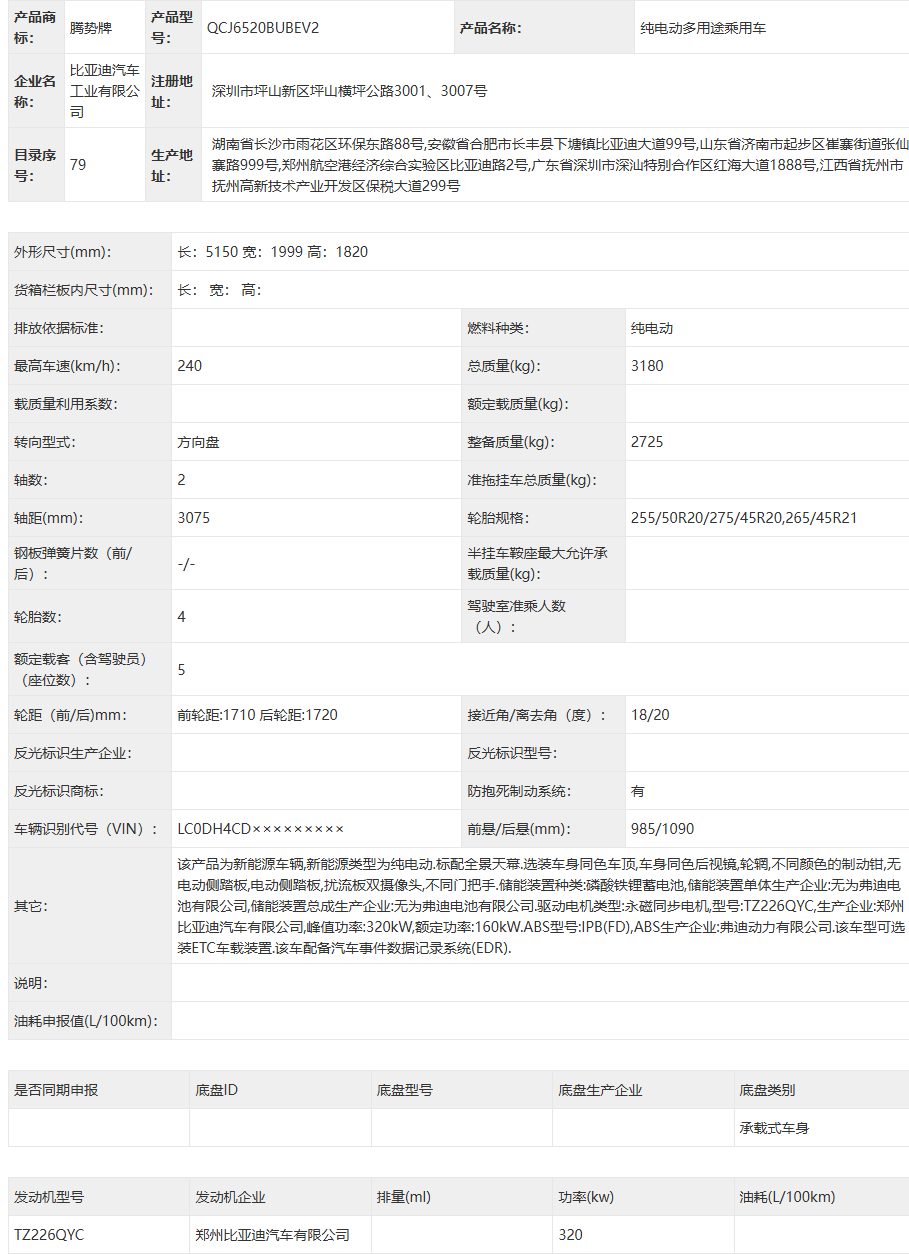Click max speed value 240
Screen dimensions: 909x1254
point(189,366)
